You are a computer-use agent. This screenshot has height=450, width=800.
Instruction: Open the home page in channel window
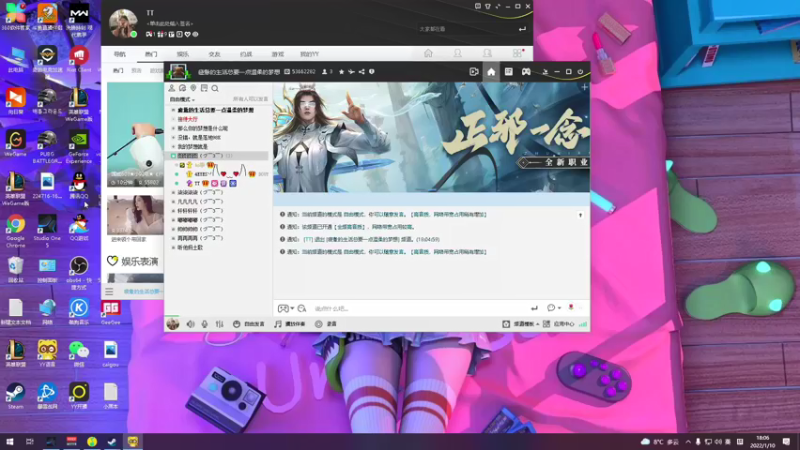(491, 72)
